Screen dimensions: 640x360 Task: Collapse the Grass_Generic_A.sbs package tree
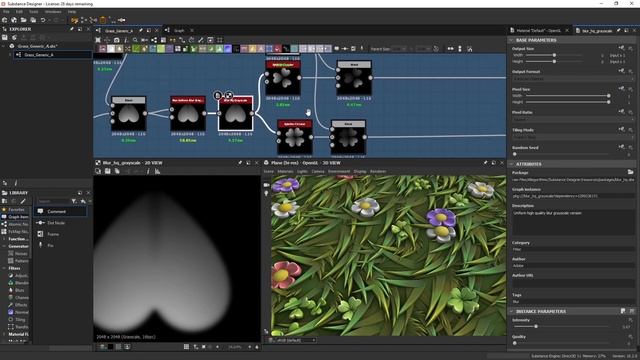click(x=4, y=46)
